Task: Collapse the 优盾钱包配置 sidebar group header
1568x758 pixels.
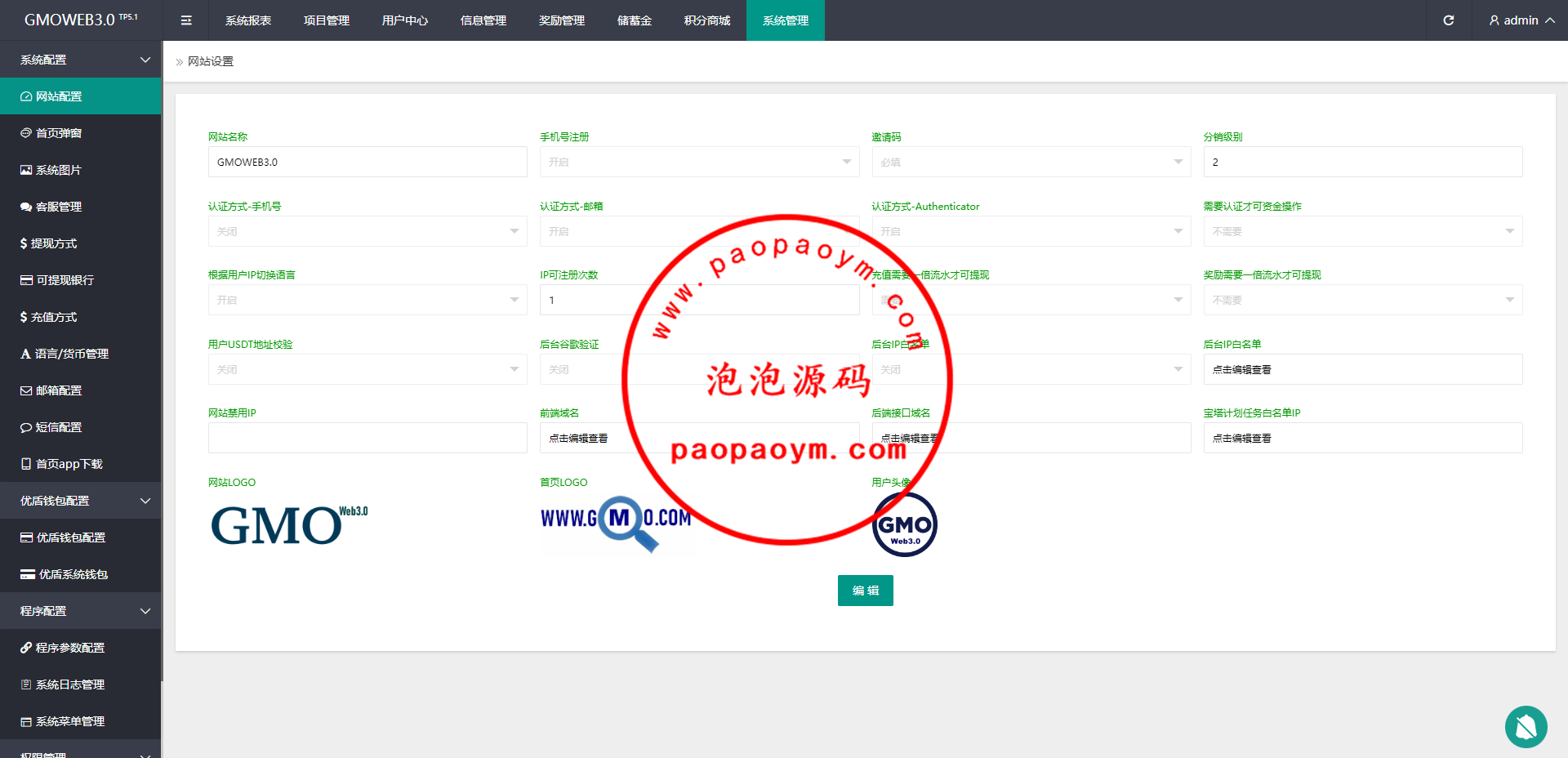Action: (81, 501)
